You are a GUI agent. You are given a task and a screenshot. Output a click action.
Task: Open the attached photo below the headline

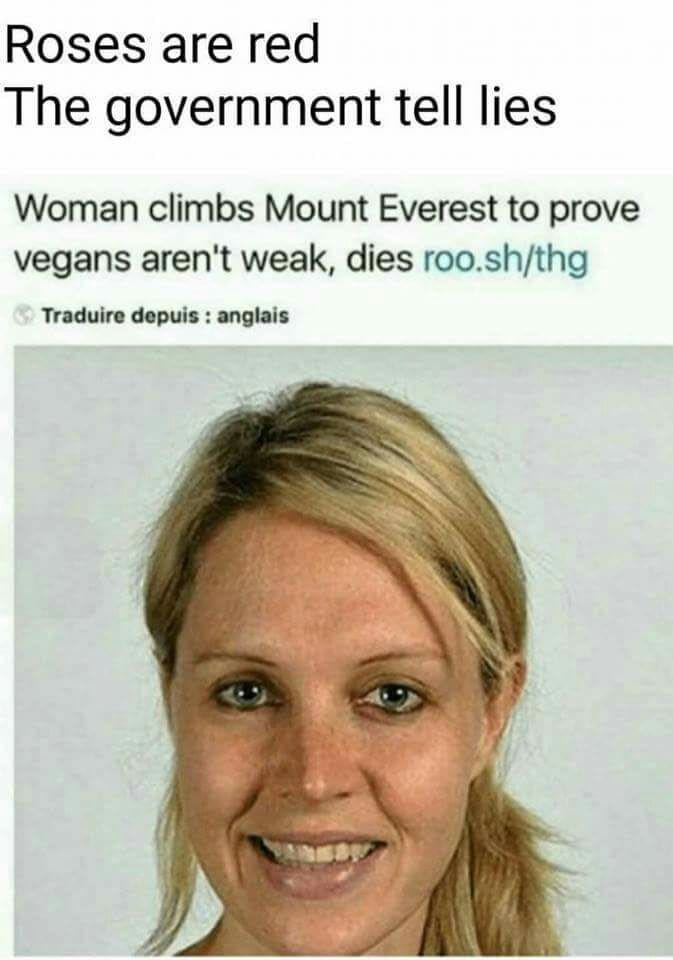343,650
